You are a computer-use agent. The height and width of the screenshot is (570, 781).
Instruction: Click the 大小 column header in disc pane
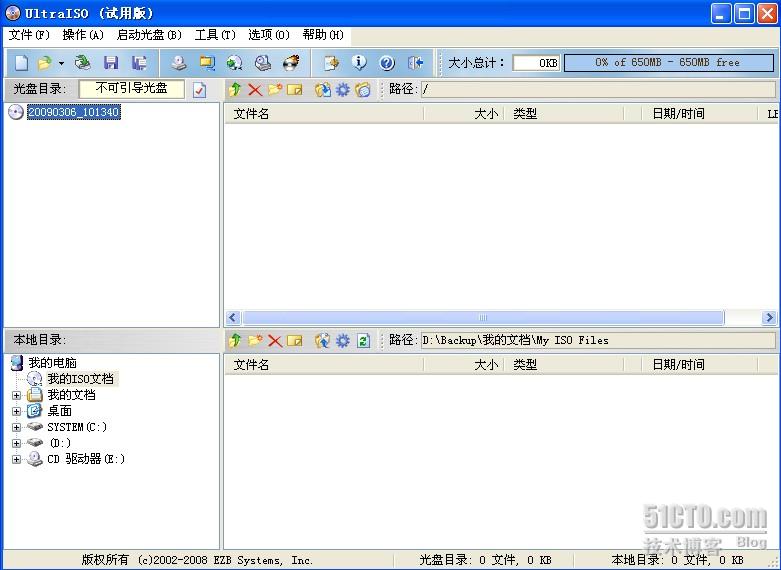click(x=464, y=114)
